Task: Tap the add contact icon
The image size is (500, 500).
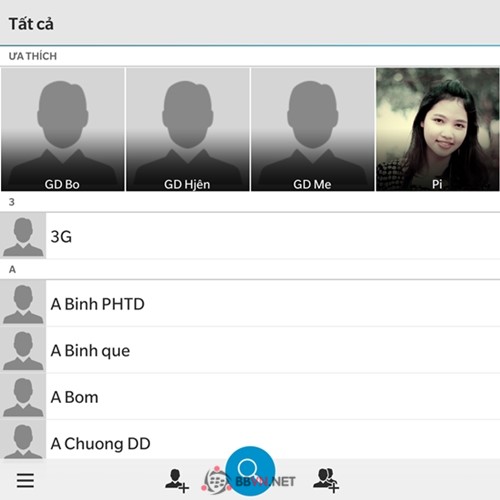Action: [177, 481]
